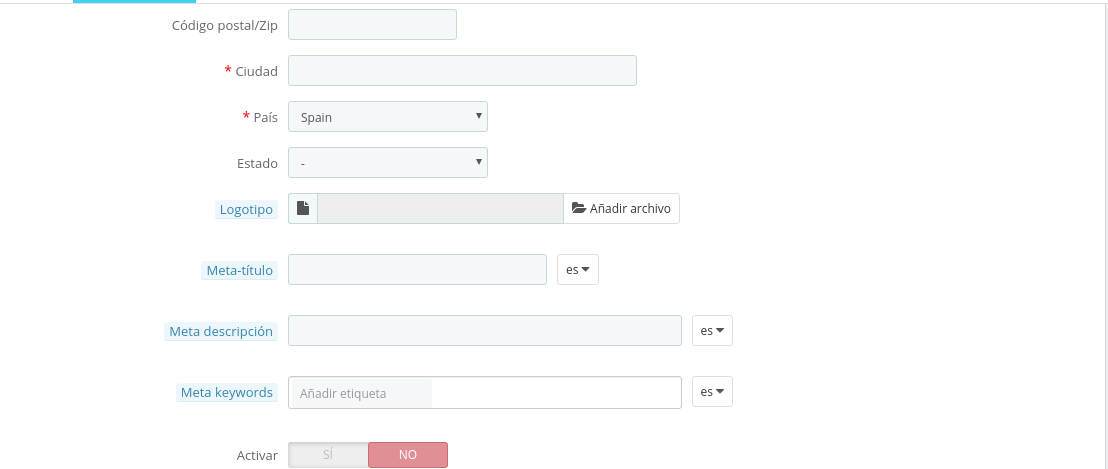Focus the Ciudad text field
The image size is (1108, 469).
[x=462, y=71]
